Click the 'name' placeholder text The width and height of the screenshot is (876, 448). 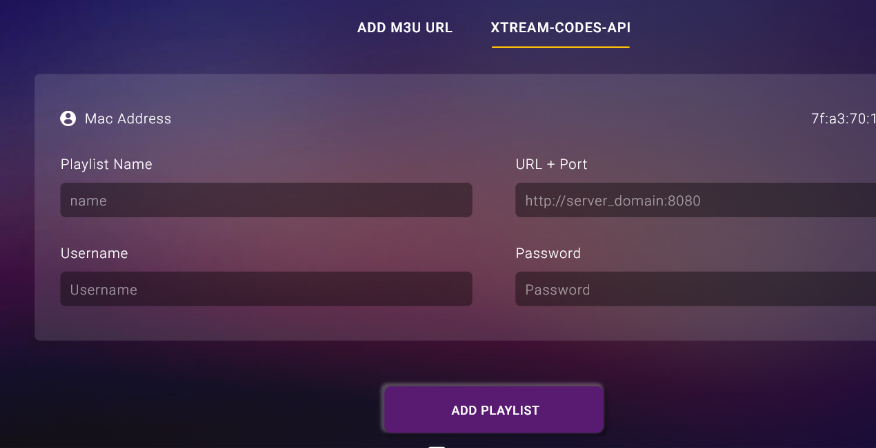(88, 201)
